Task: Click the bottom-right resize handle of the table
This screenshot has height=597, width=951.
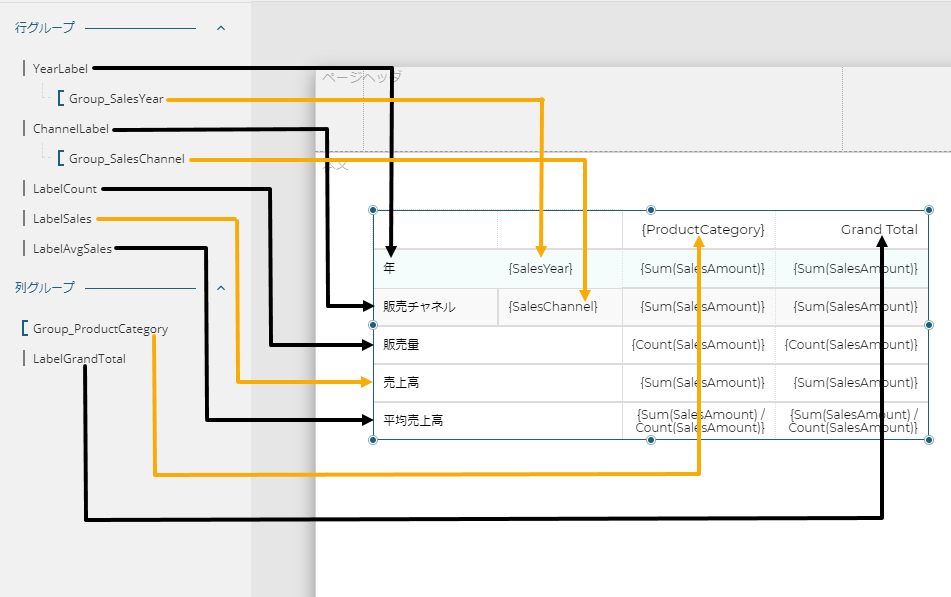Action: click(x=929, y=440)
